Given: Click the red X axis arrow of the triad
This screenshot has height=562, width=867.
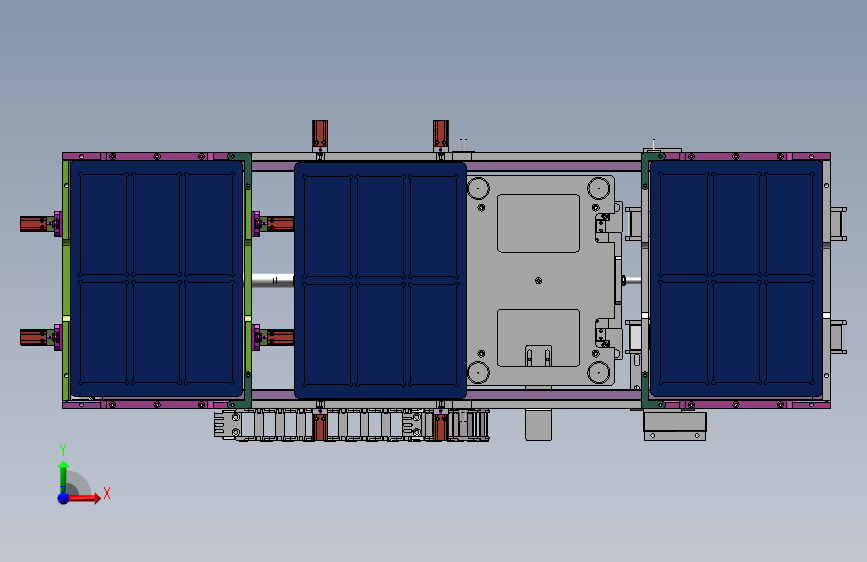Looking at the screenshot, I should (x=84, y=498).
